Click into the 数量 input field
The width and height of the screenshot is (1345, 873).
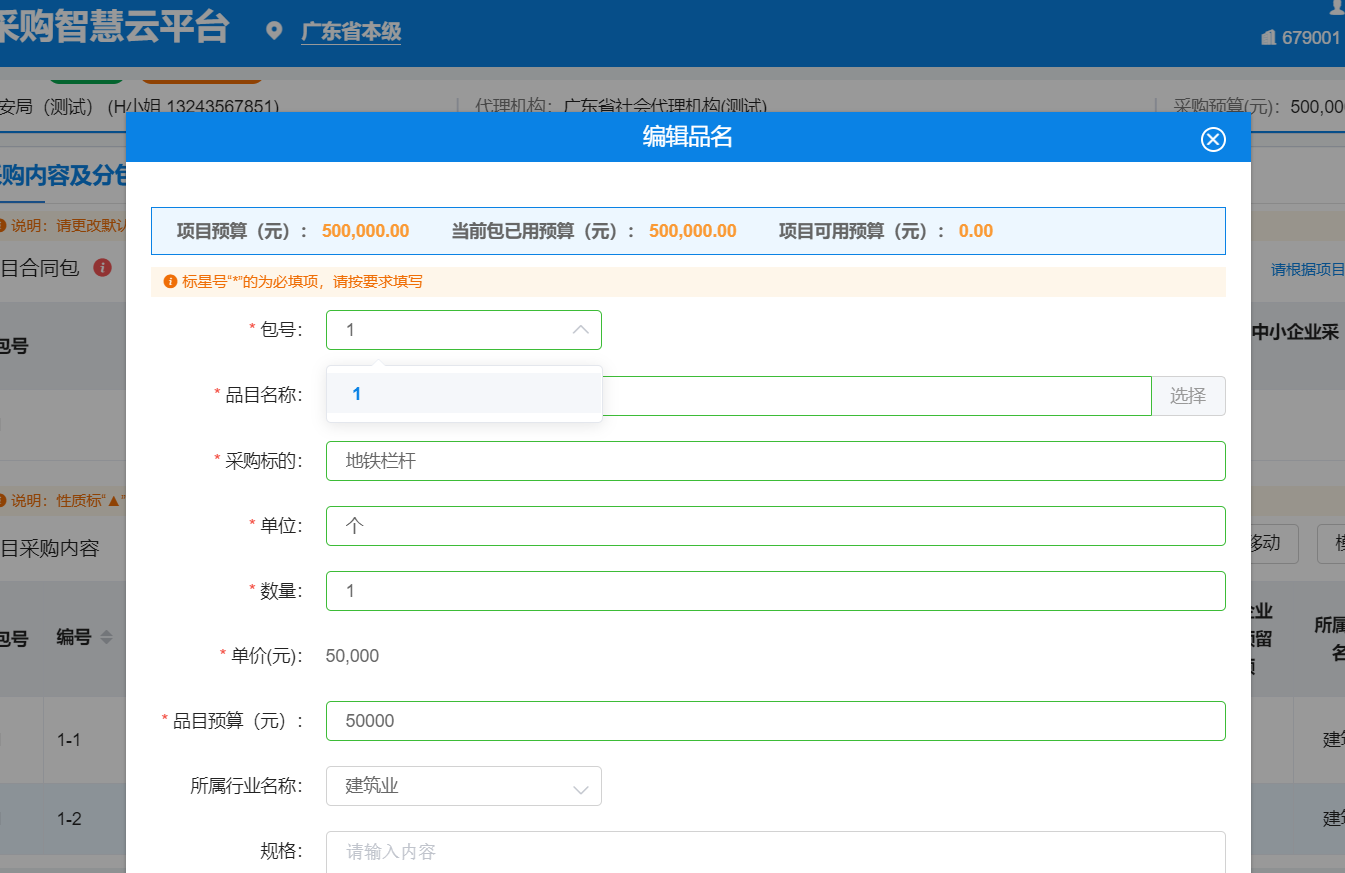point(775,591)
